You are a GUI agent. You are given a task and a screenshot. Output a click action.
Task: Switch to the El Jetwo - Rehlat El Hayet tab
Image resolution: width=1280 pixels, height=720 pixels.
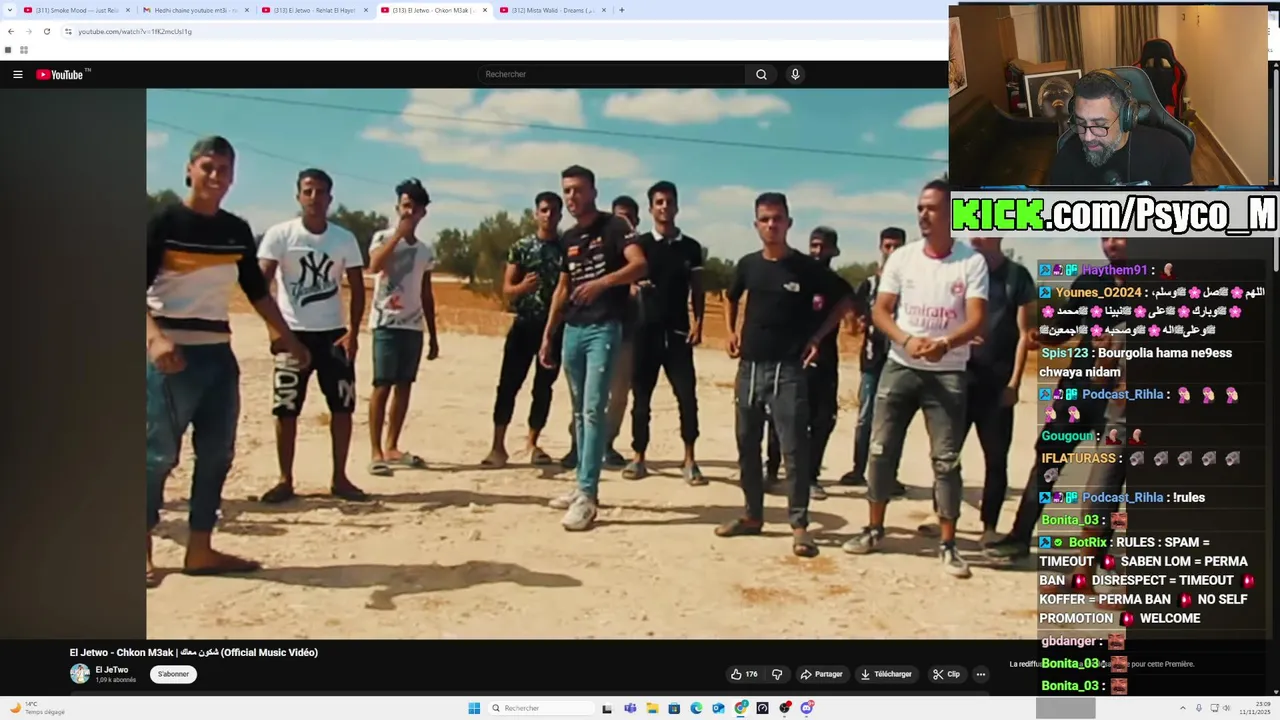tap(314, 10)
